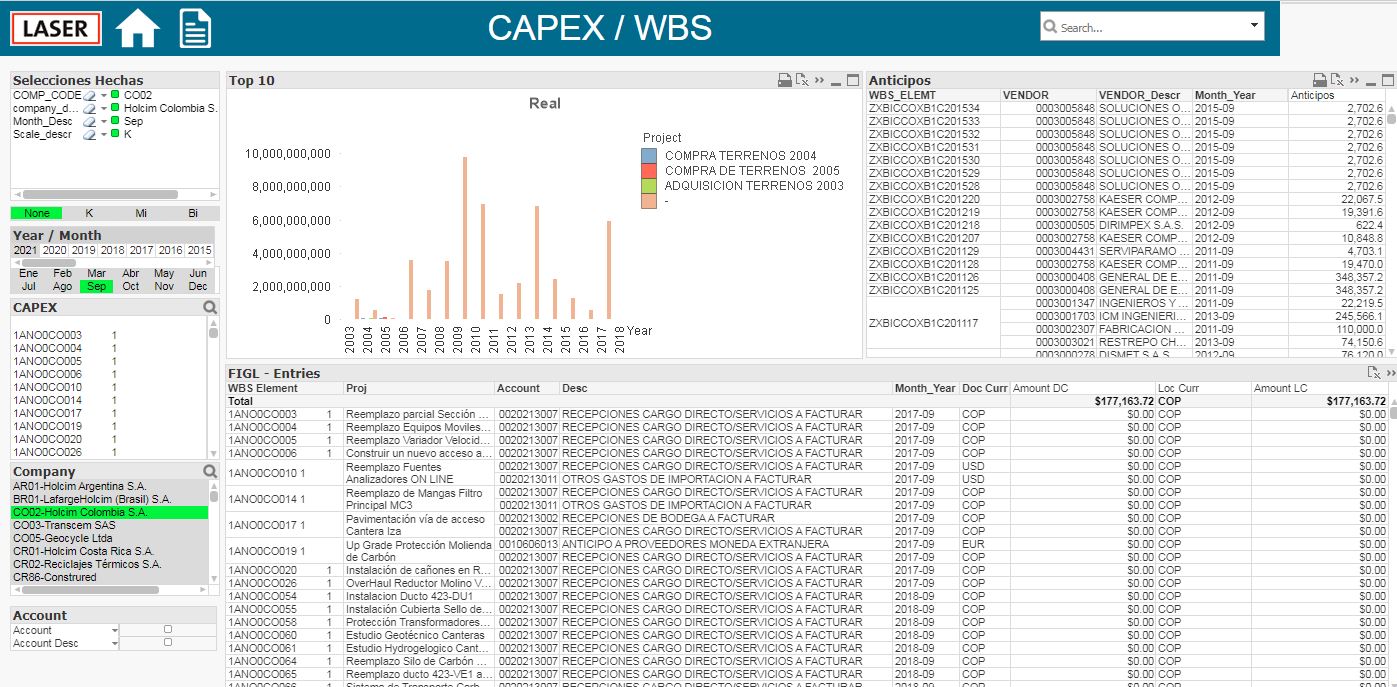This screenshot has height=687, width=1397.
Task: Tick the Account Desc checkbox
Action: [x=168, y=643]
